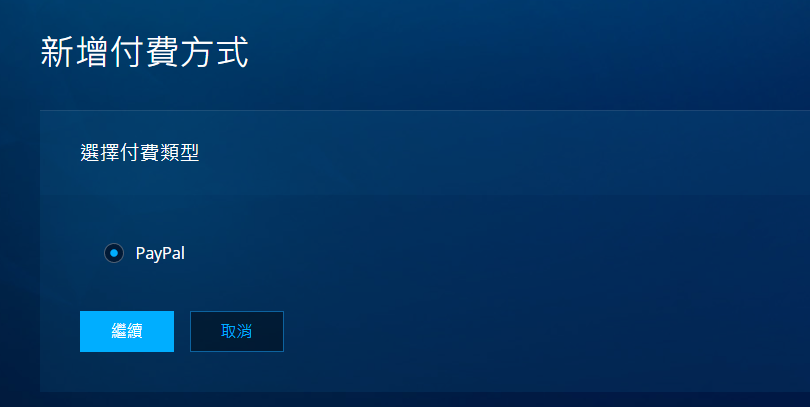Screen dimensions: 810x407
Task: Click the 選擇付費類型 section title
Action: [139, 152]
